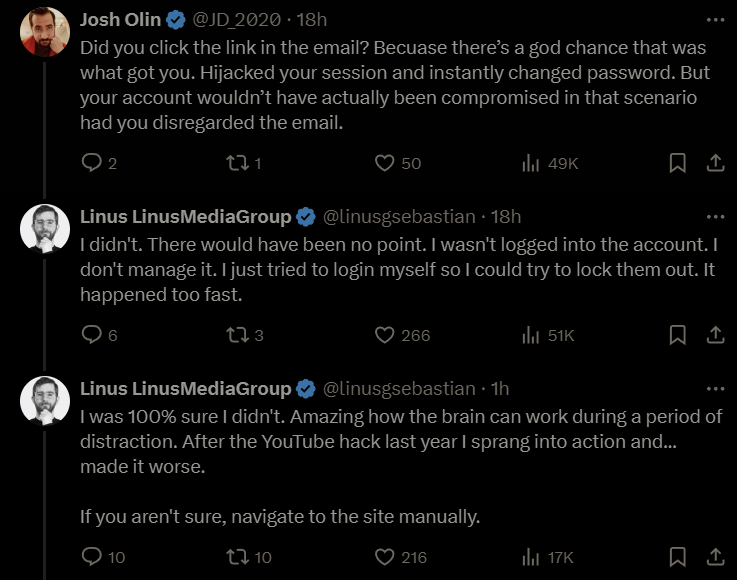Open @JD_2020 profile handle
The height and width of the screenshot is (580, 737).
tap(237, 20)
